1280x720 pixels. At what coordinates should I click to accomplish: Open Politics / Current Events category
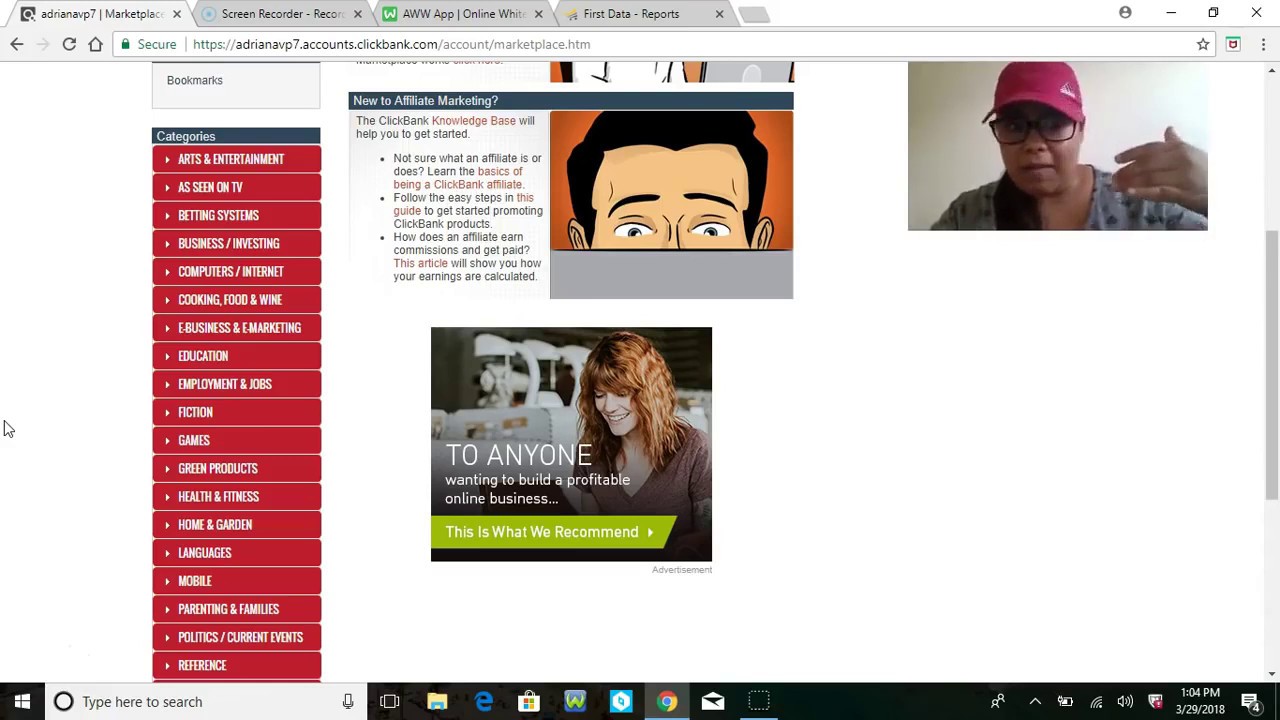pyautogui.click(x=236, y=637)
